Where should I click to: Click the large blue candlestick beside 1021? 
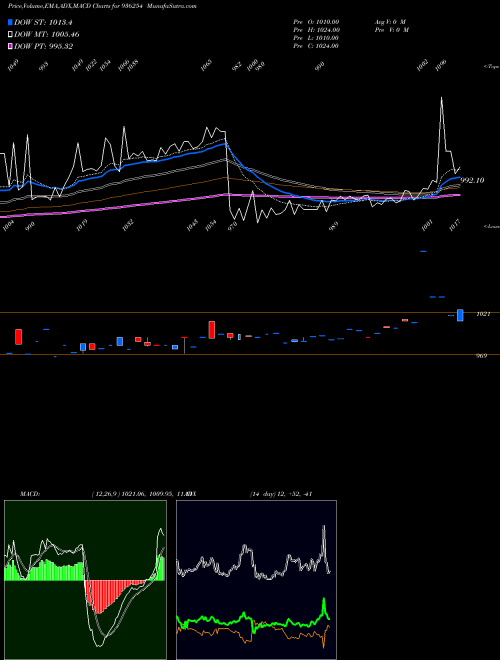[460, 315]
